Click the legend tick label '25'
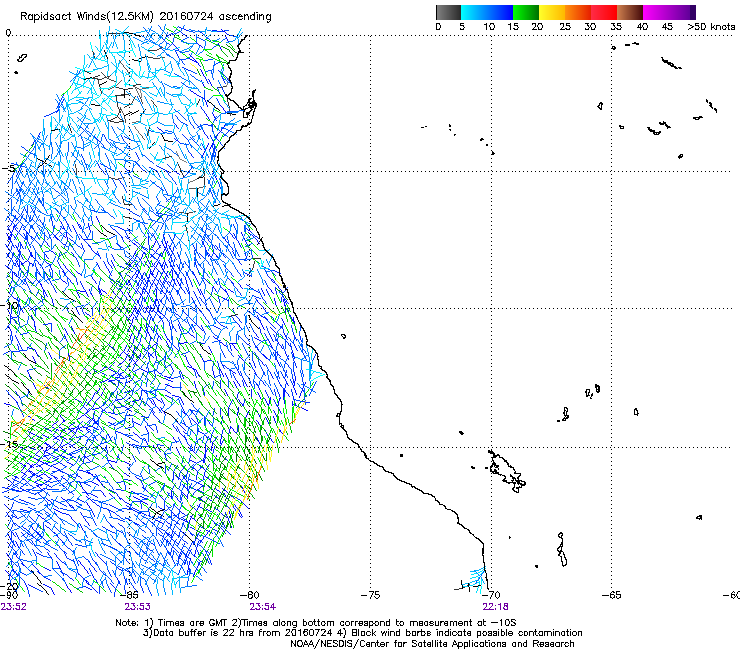 click(x=565, y=27)
